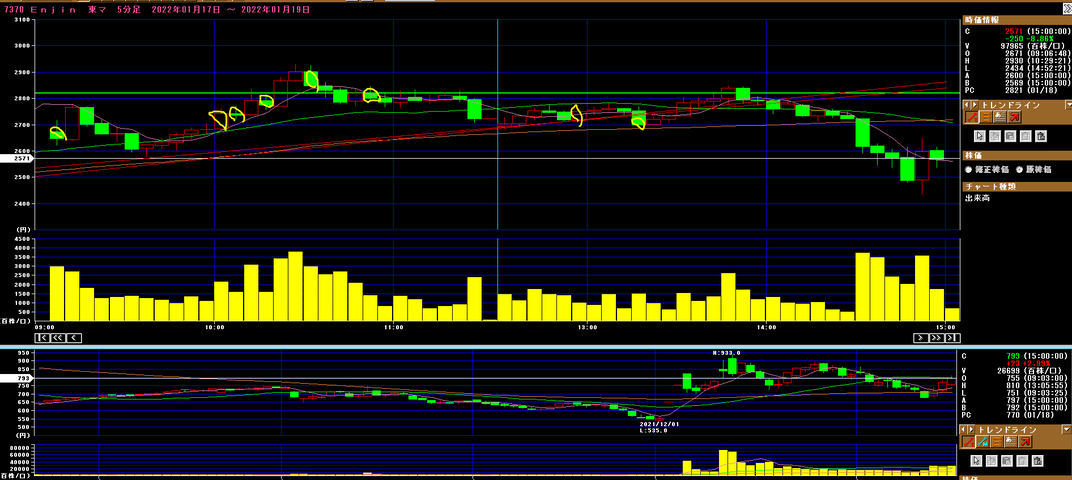
Task: Jump to the last bar of the chart
Action: pyautogui.click(x=953, y=337)
